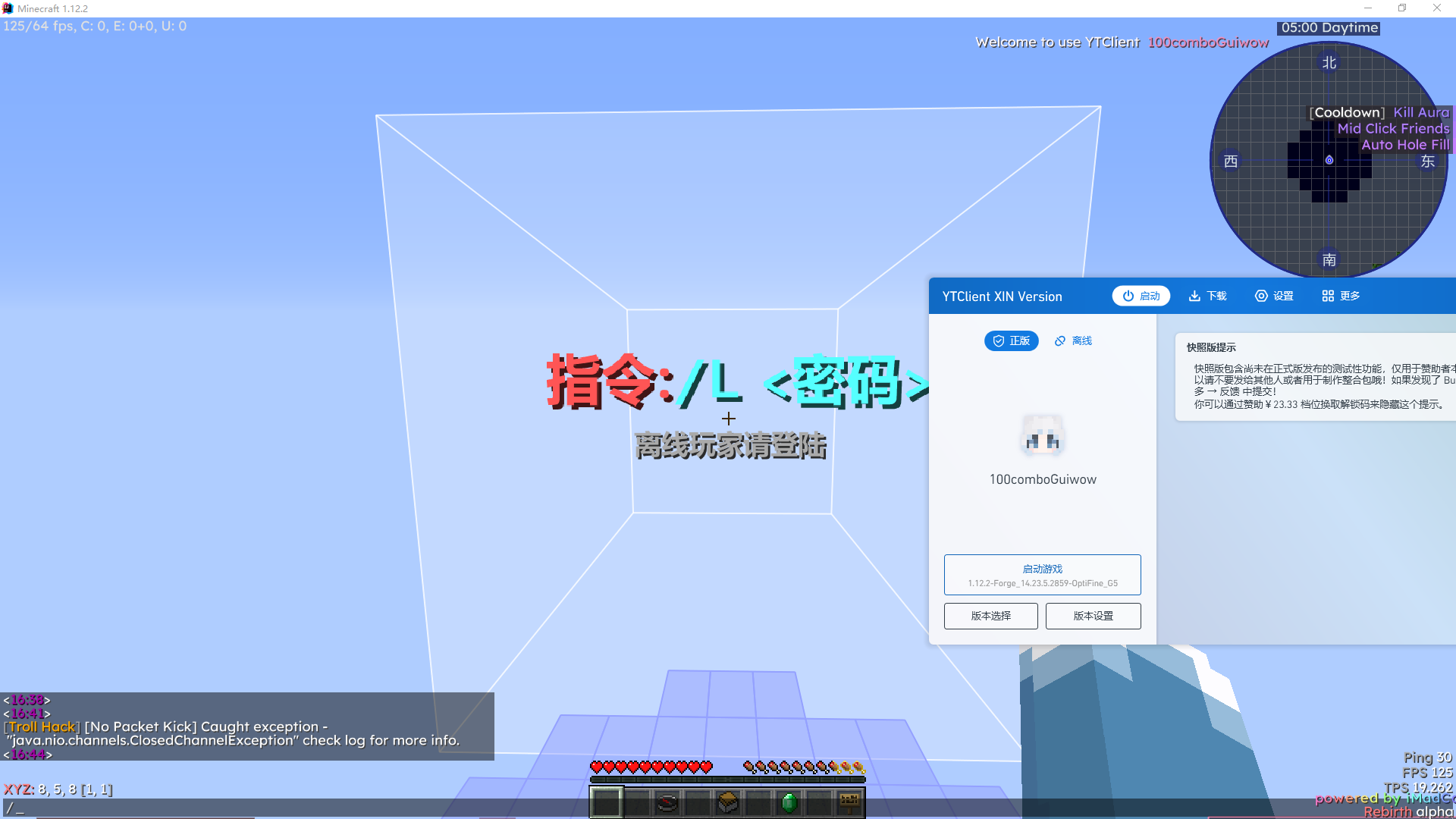
Task: Select the chest minecart item in hotbar
Action: click(728, 802)
